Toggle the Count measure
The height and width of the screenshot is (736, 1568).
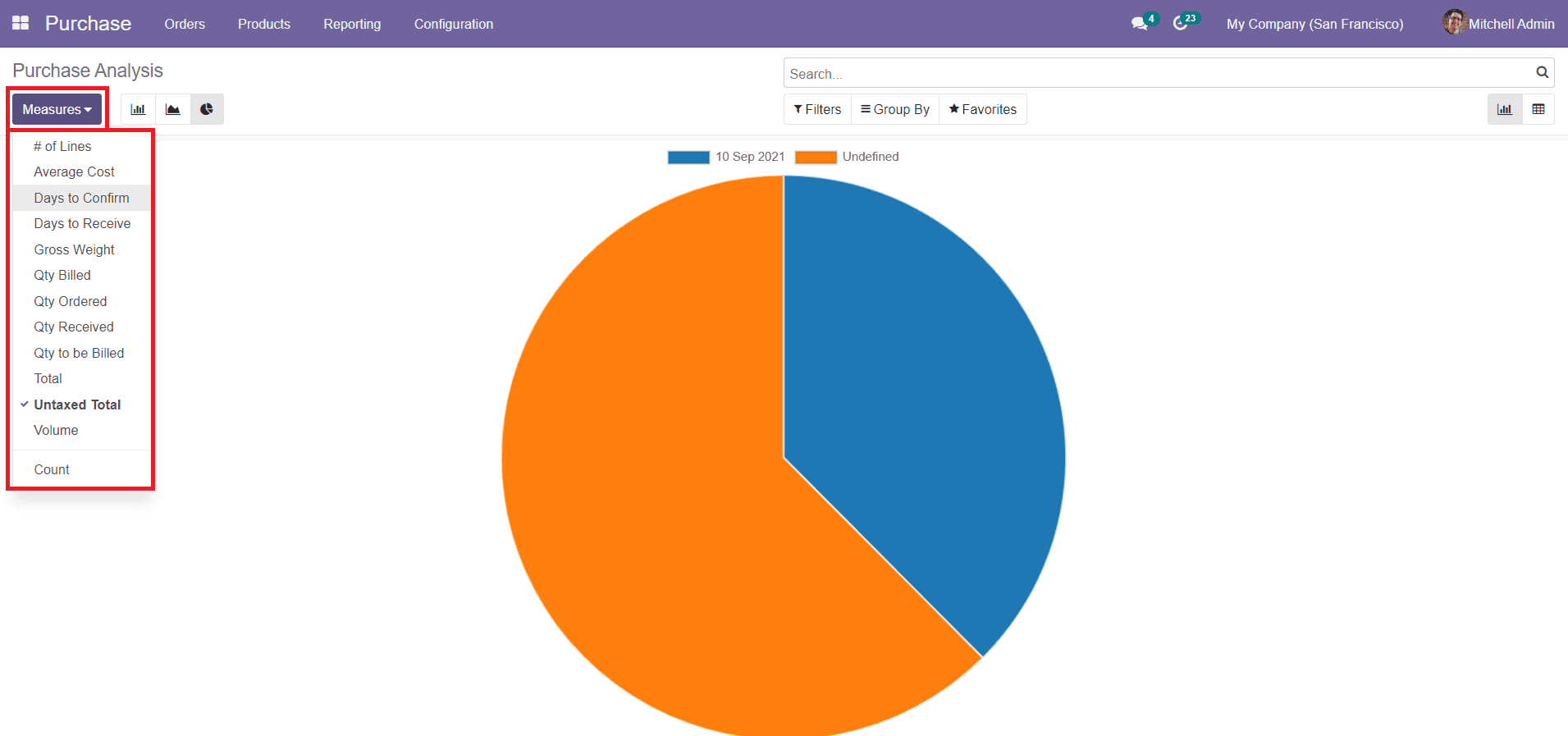52,469
